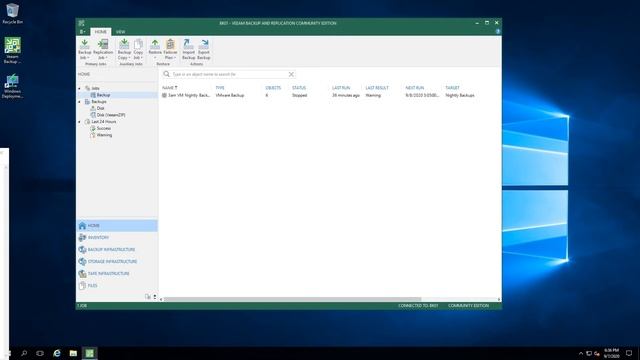Screen dimensions: 640x360
Task: Click the horizontal scrollbar in job list
Action: pos(292,299)
